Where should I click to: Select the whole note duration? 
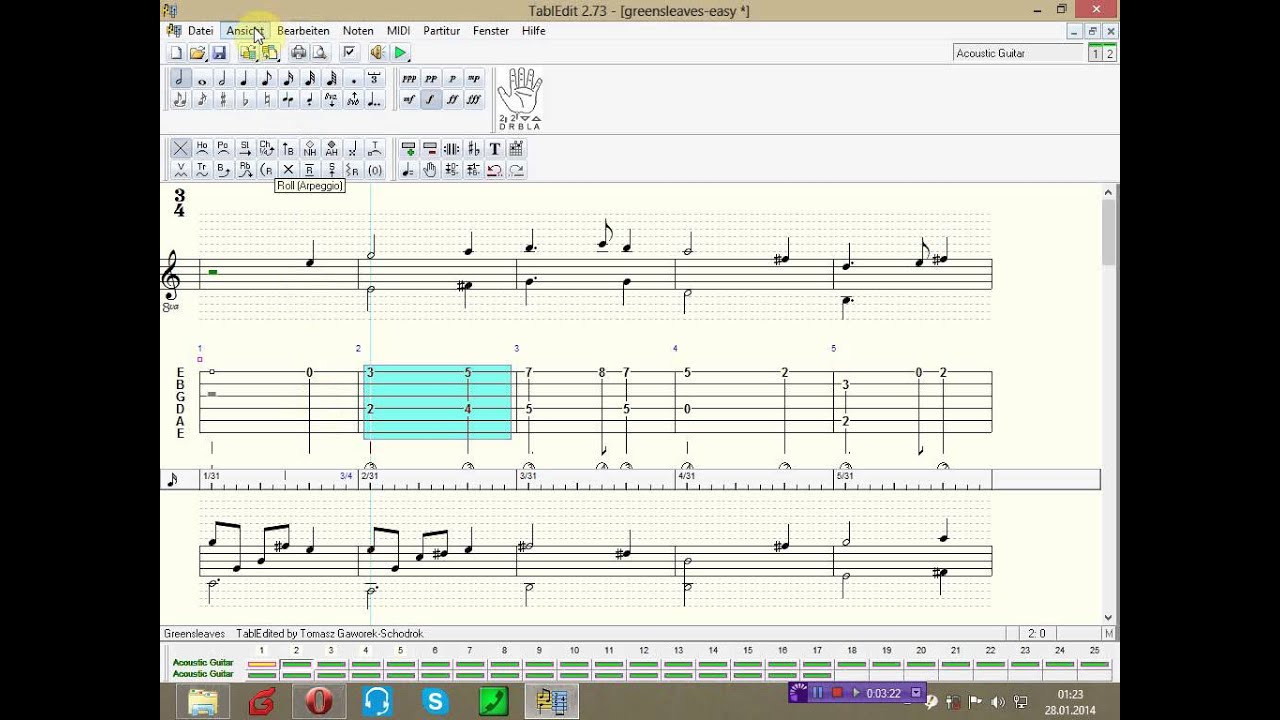202,79
